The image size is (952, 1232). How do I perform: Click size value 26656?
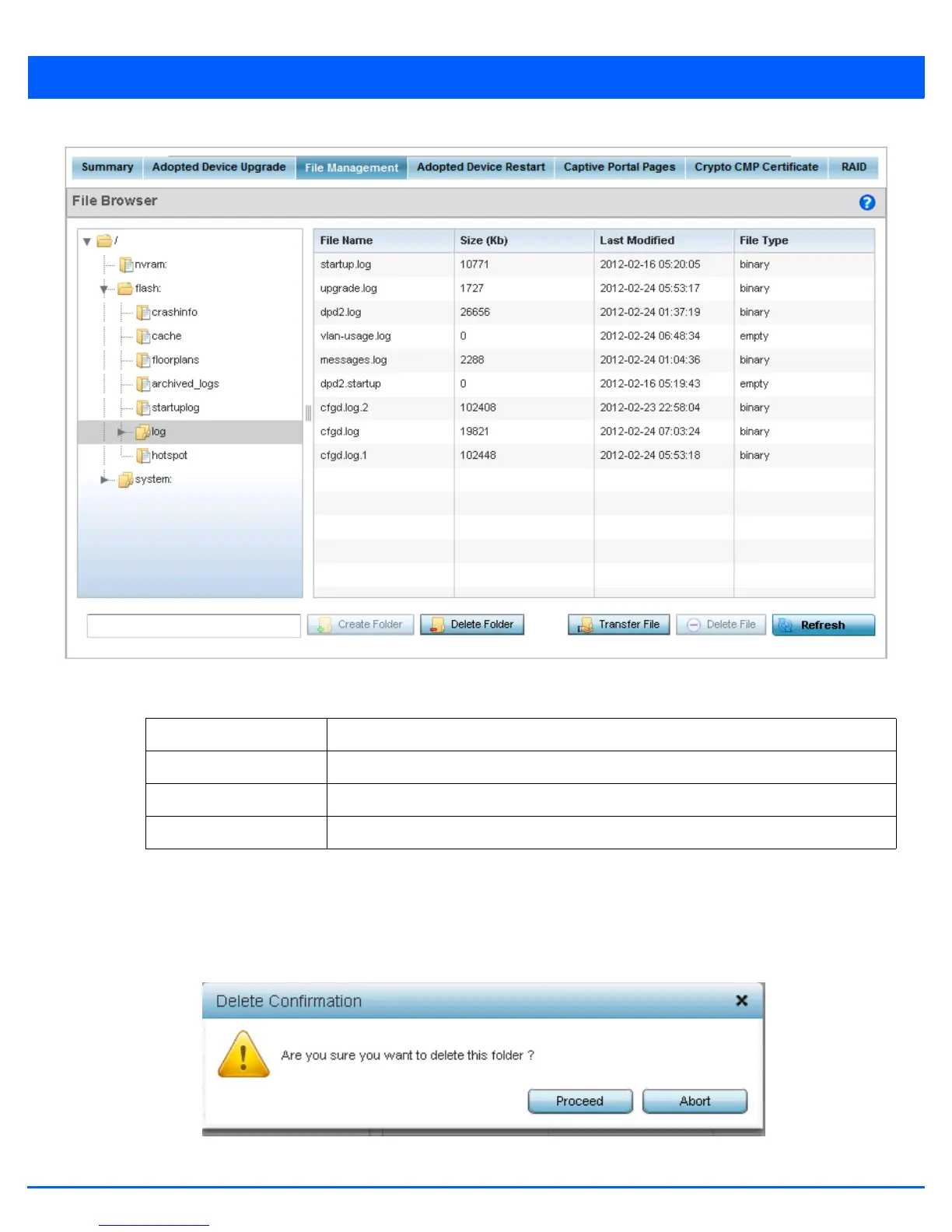click(475, 313)
